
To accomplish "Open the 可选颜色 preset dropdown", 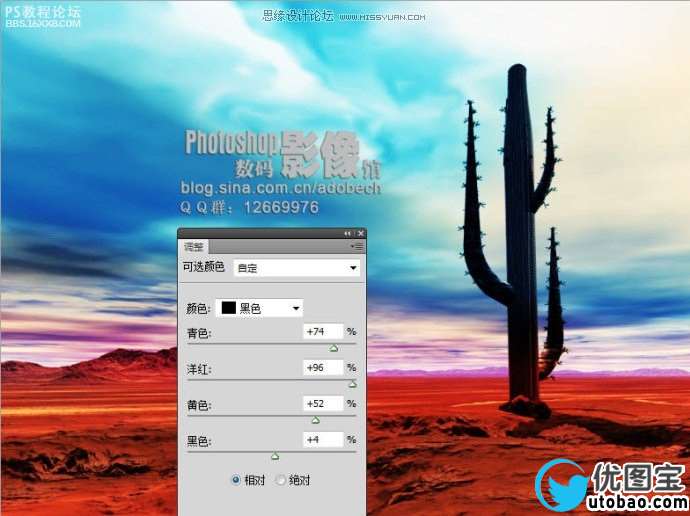I will coord(297,268).
